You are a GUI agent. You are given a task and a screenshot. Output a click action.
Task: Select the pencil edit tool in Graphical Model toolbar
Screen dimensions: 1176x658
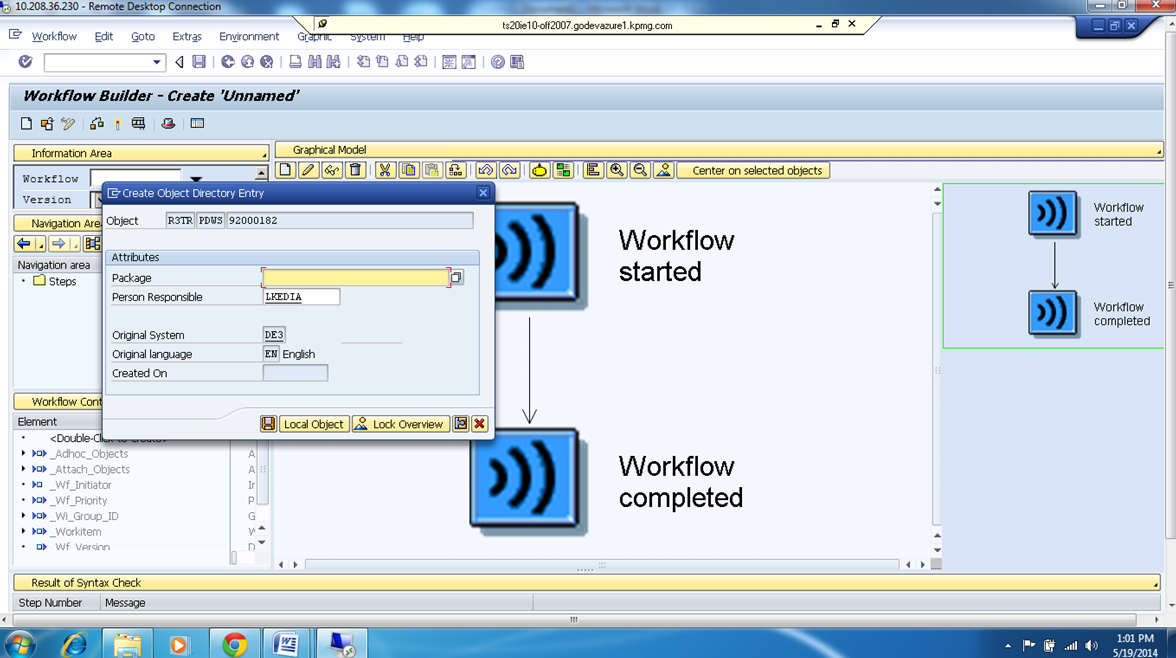310,170
